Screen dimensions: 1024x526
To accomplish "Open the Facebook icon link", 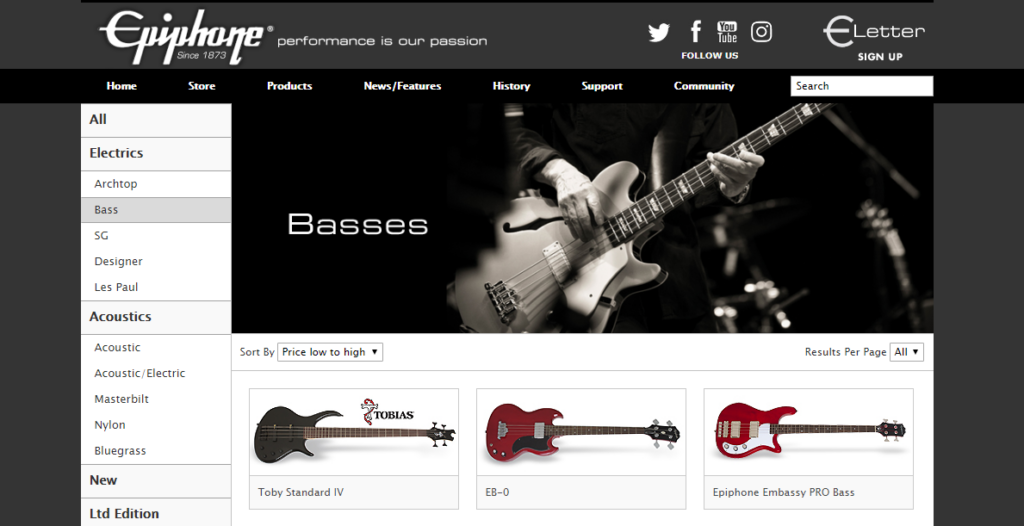I will click(x=696, y=31).
